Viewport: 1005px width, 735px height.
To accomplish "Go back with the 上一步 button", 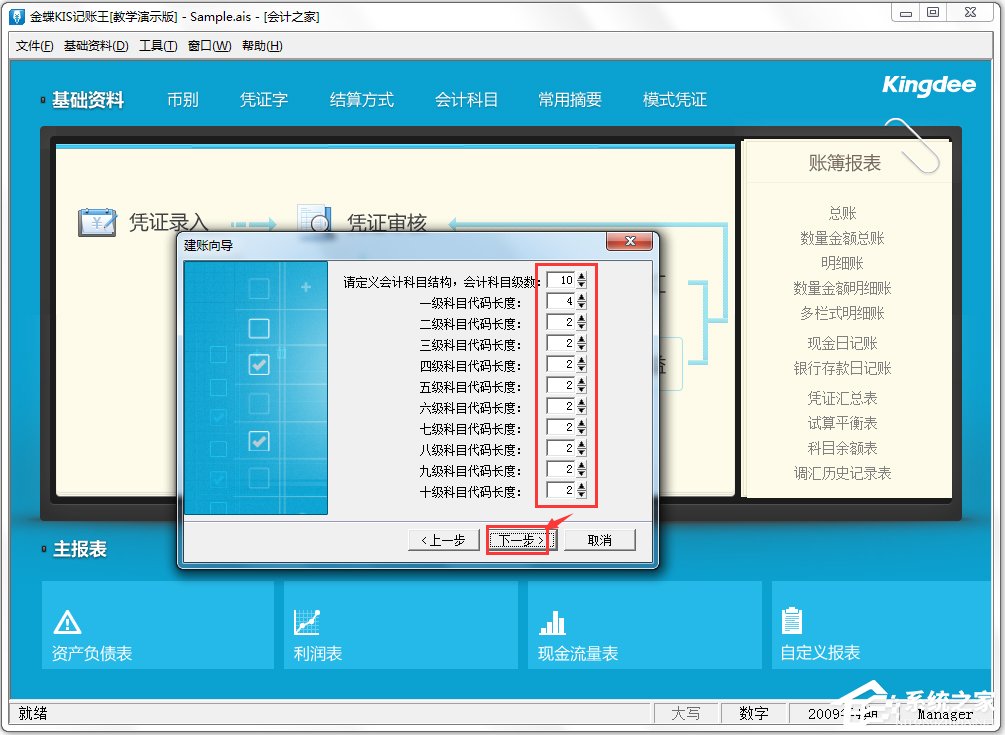I will click(x=443, y=540).
